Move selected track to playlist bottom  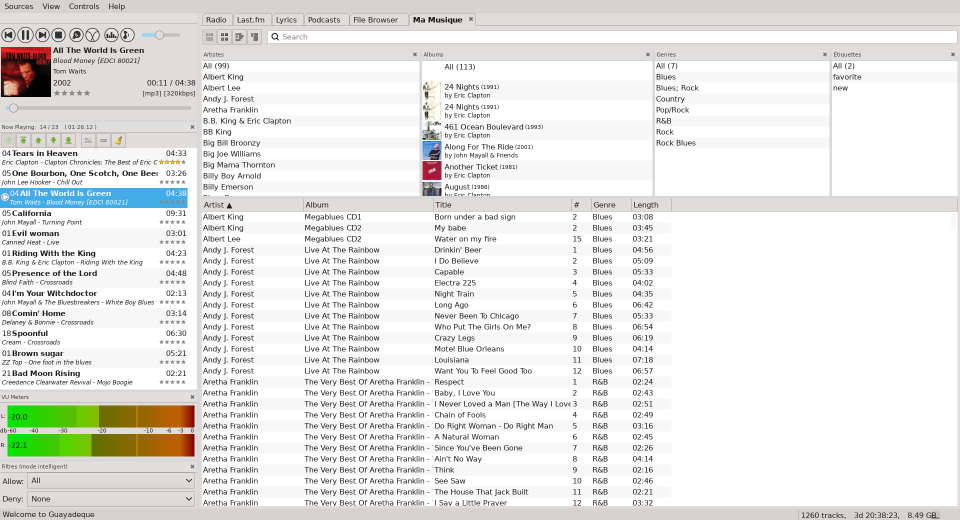[x=69, y=140]
